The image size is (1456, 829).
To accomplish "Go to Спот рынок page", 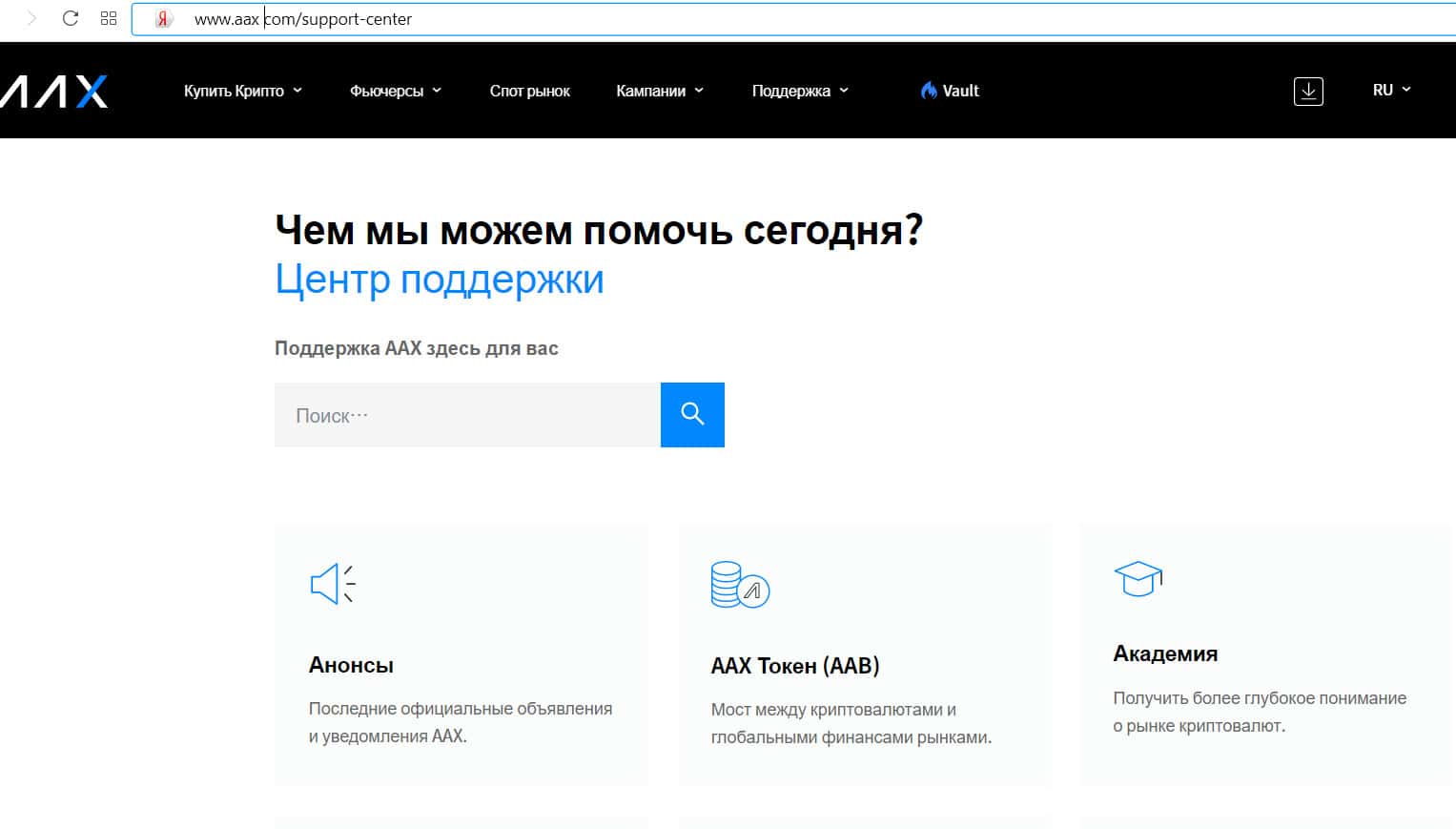I will 529,91.
